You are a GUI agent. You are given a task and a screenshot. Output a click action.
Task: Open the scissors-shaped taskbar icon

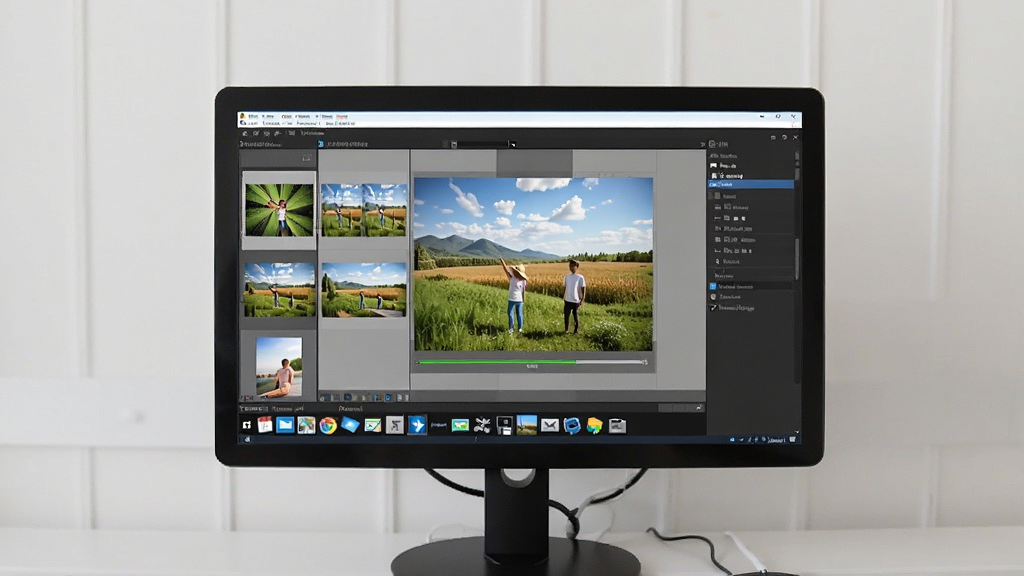click(482, 426)
